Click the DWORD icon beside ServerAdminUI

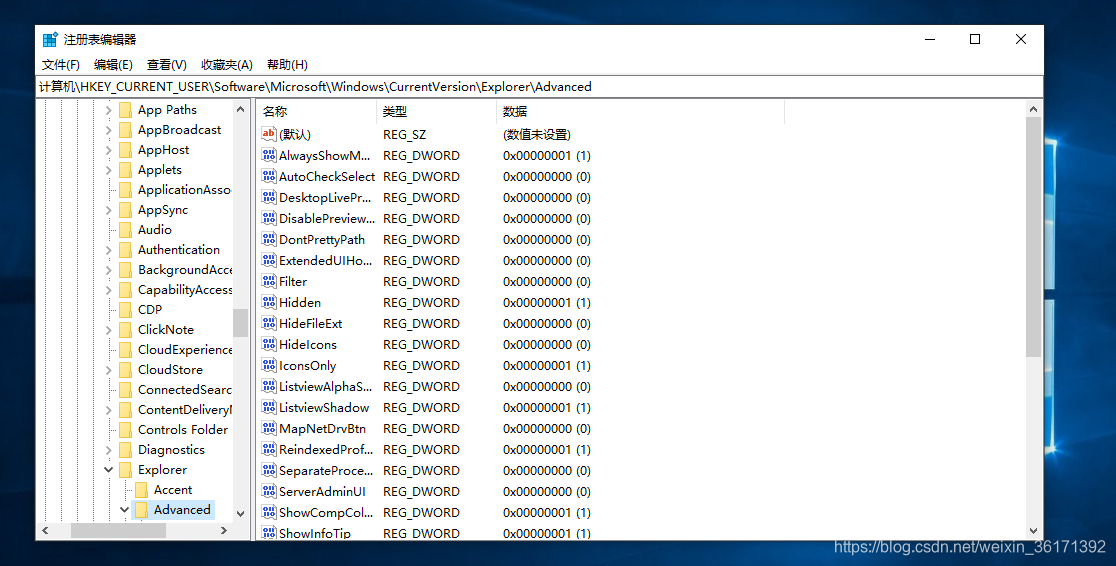[268, 491]
